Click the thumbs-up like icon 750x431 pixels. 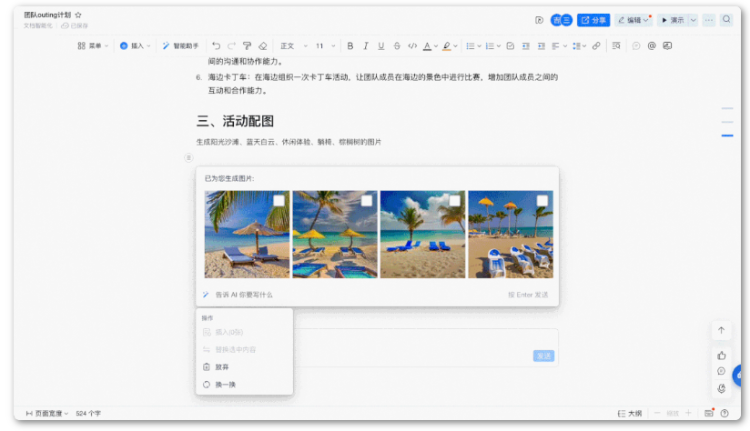coord(721,354)
